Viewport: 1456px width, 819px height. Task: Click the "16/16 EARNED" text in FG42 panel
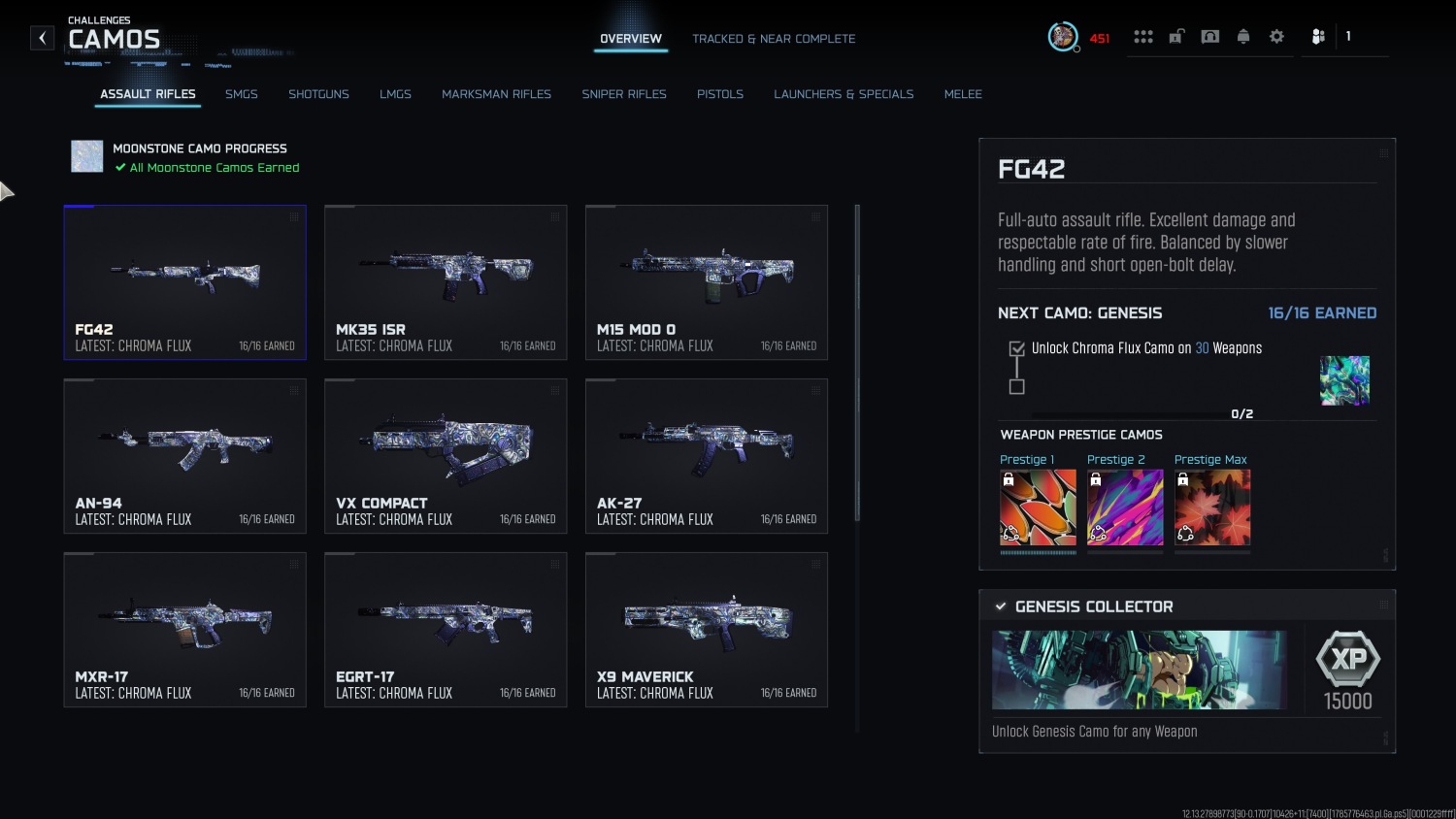(x=1322, y=312)
